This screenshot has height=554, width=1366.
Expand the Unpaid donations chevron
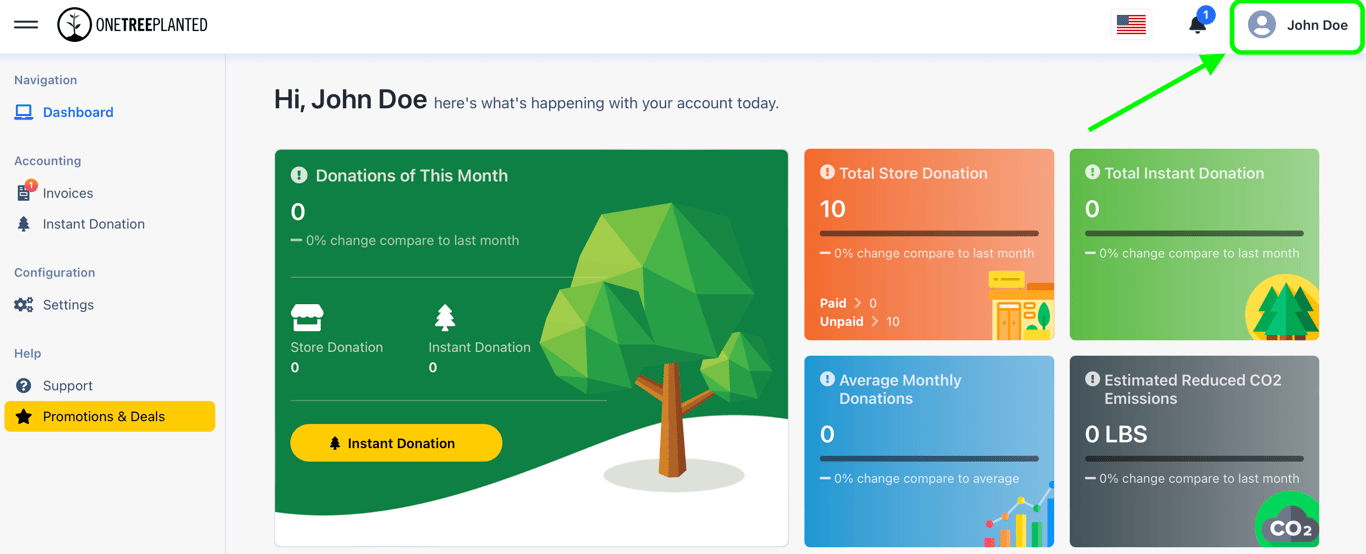tap(875, 322)
